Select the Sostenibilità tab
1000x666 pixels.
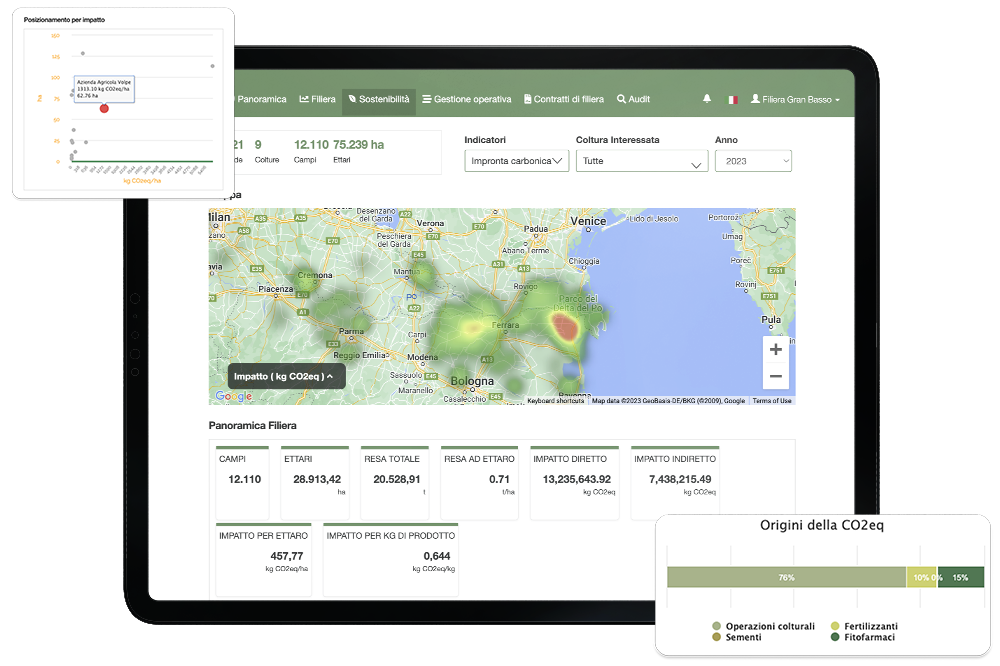379,100
